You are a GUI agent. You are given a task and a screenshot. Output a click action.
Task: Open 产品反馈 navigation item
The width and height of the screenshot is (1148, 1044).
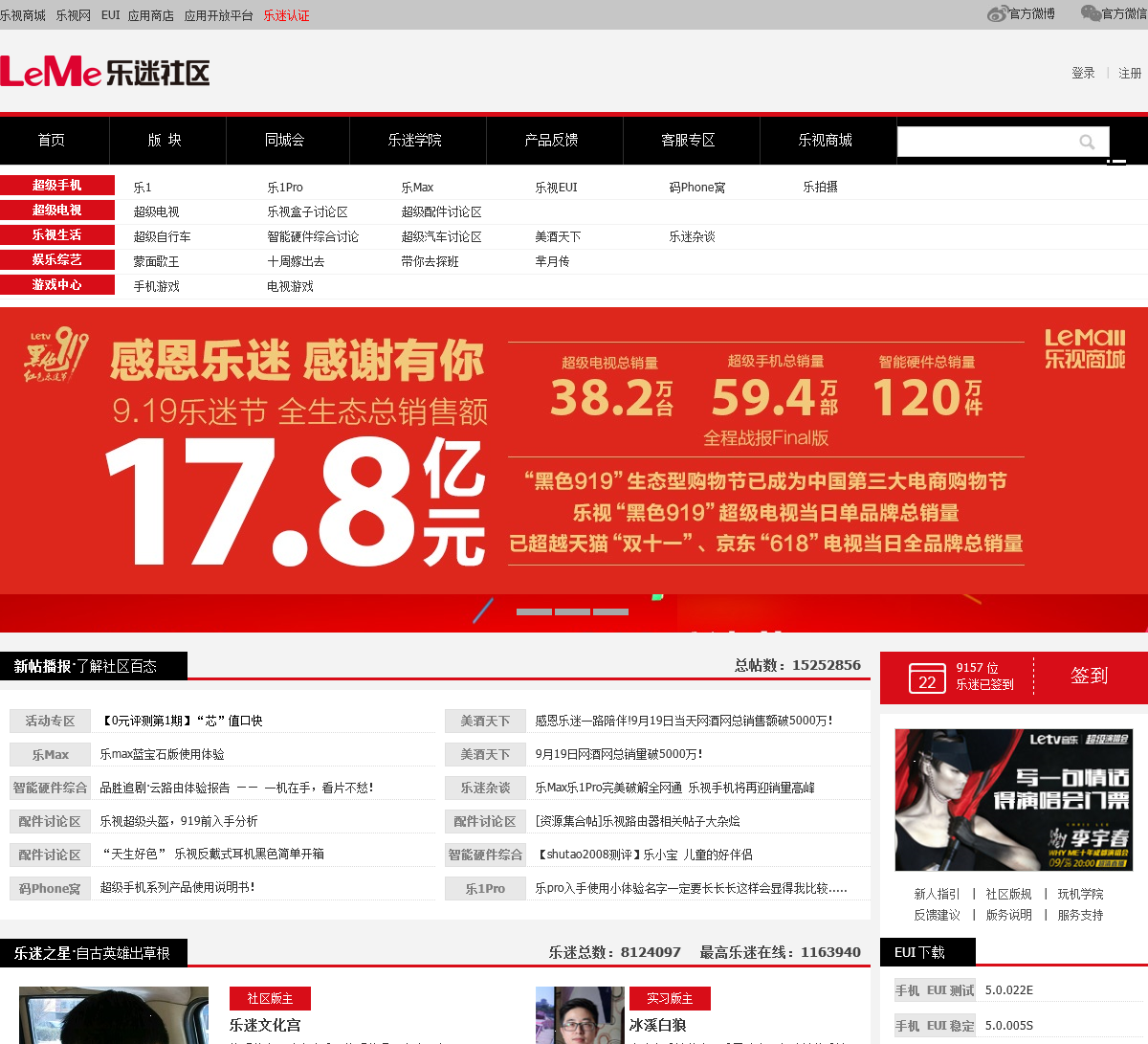coord(552,140)
